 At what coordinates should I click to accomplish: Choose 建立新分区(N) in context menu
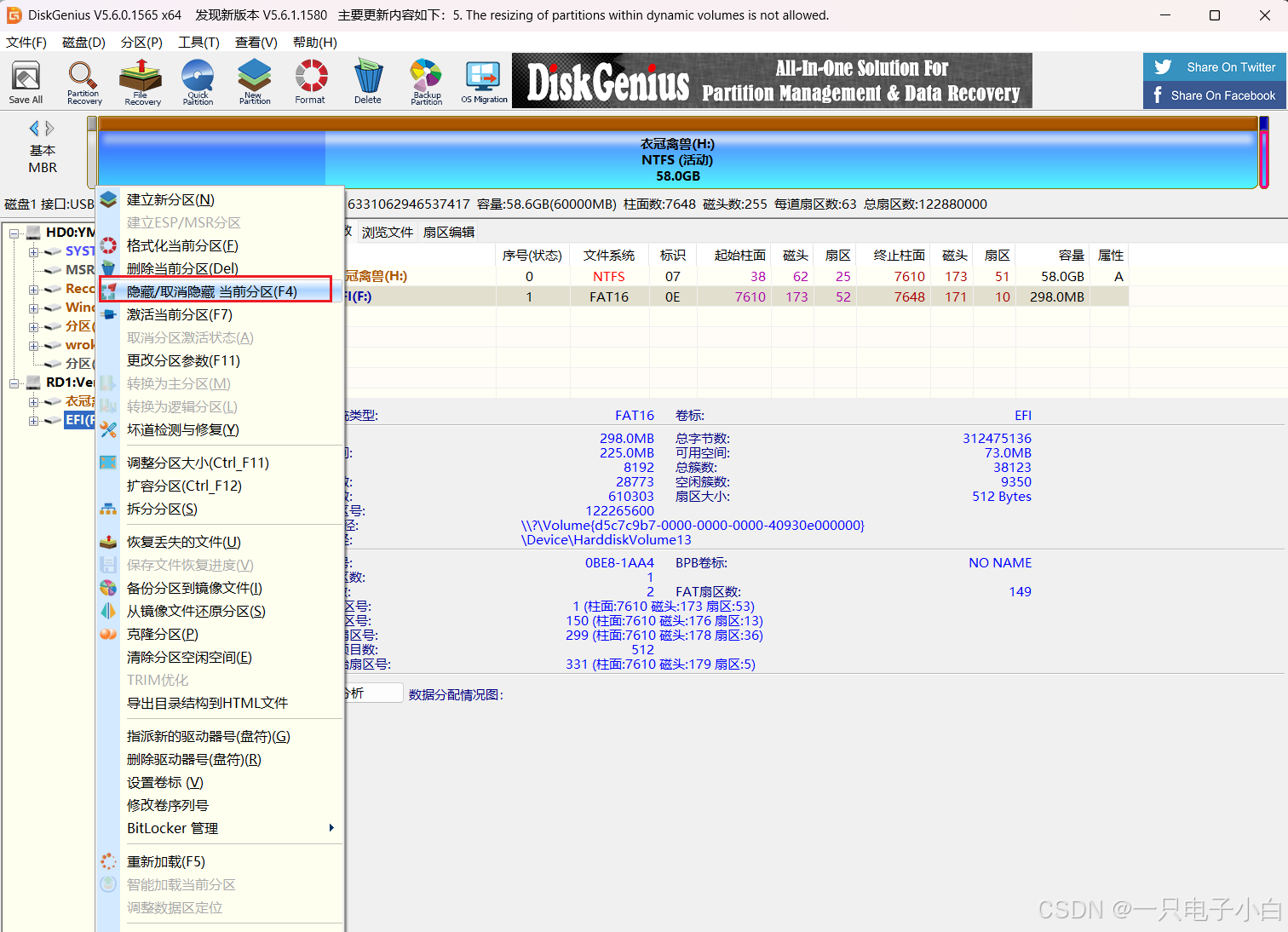pos(220,199)
